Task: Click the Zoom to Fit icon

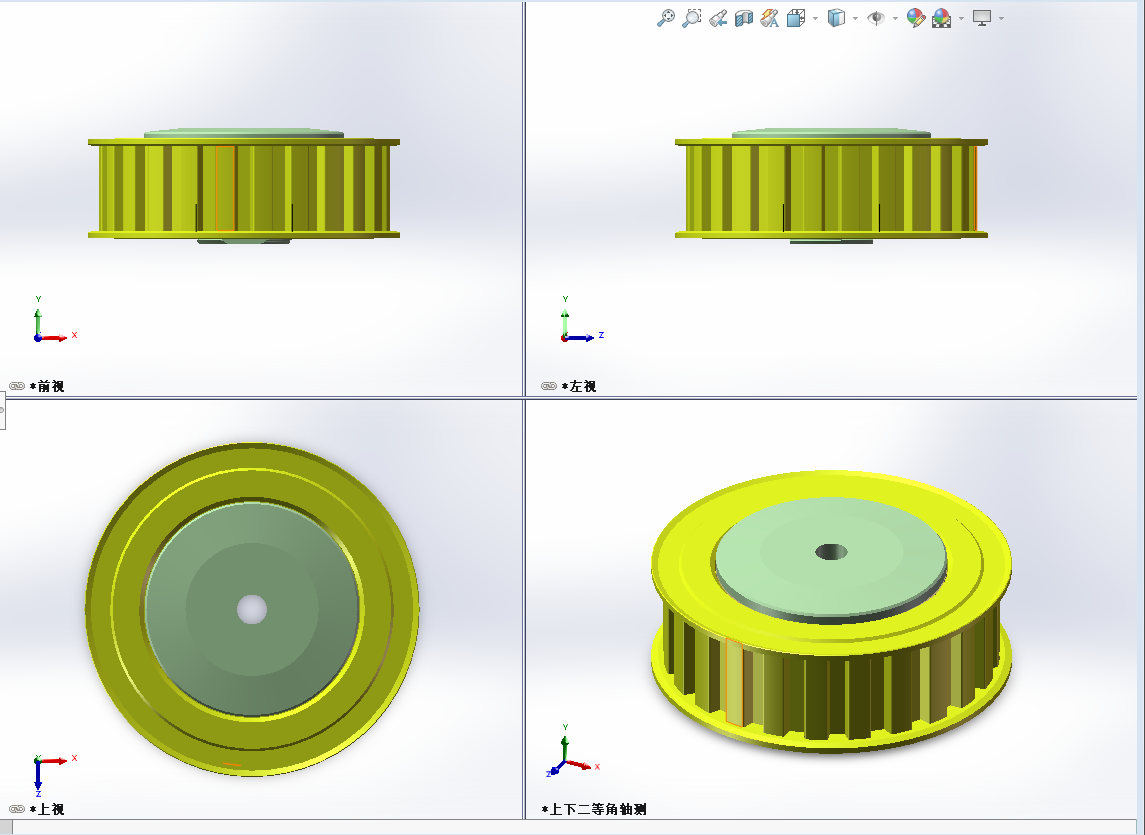Action: [665, 18]
